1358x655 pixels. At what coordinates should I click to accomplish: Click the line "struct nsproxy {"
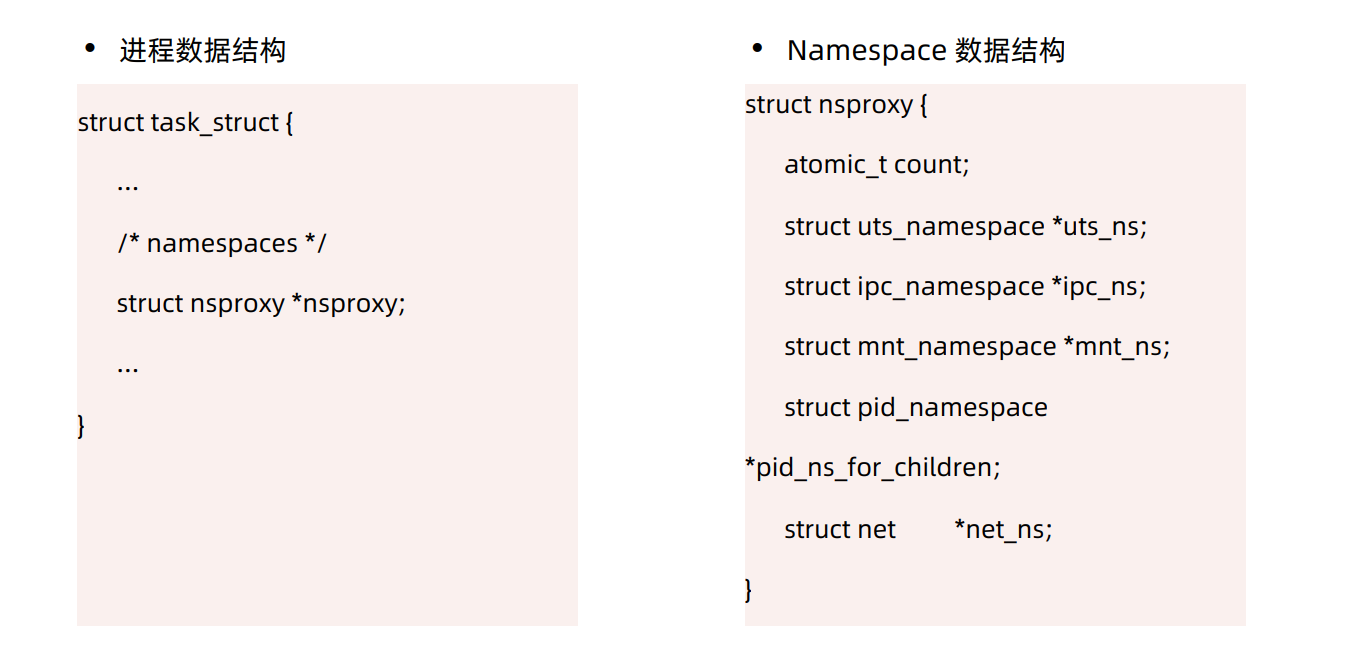[x=837, y=105]
